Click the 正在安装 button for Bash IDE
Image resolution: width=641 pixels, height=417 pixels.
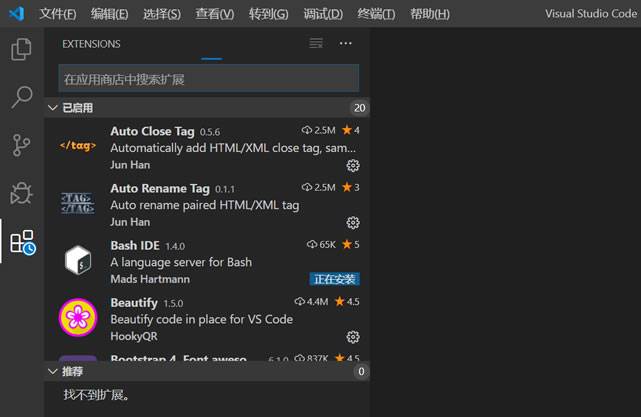coord(334,279)
